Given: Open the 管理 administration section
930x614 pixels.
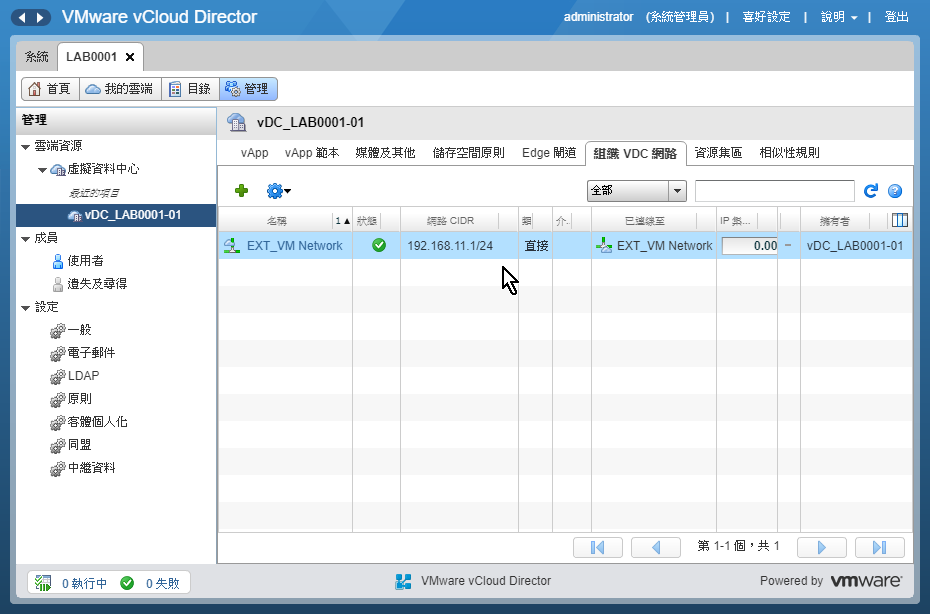Looking at the screenshot, I should tap(248, 89).
